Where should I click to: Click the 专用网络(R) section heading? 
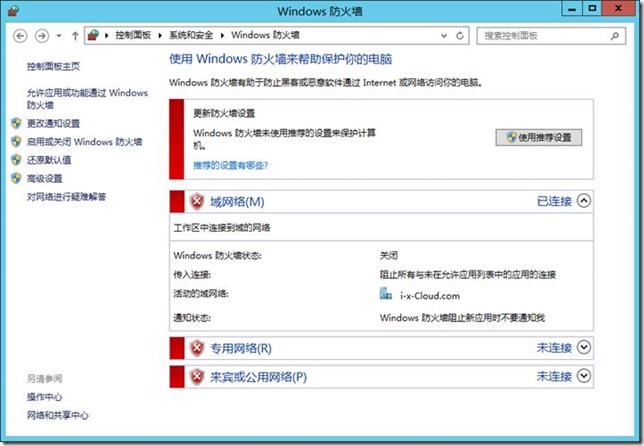pos(241,348)
